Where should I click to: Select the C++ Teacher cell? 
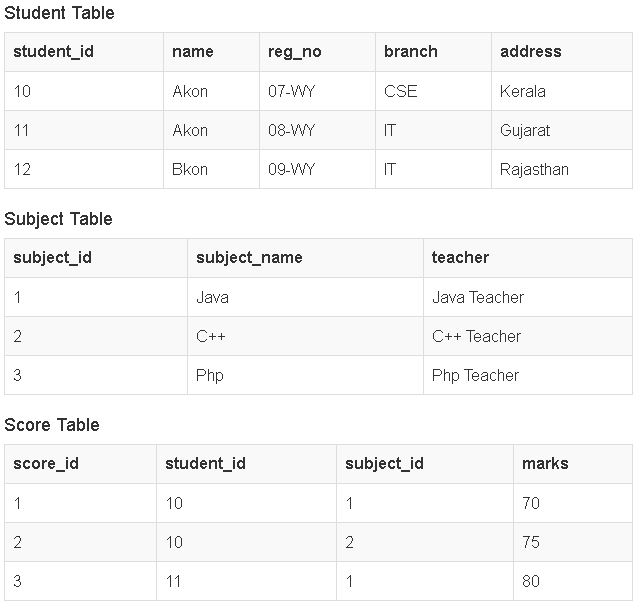click(x=476, y=336)
